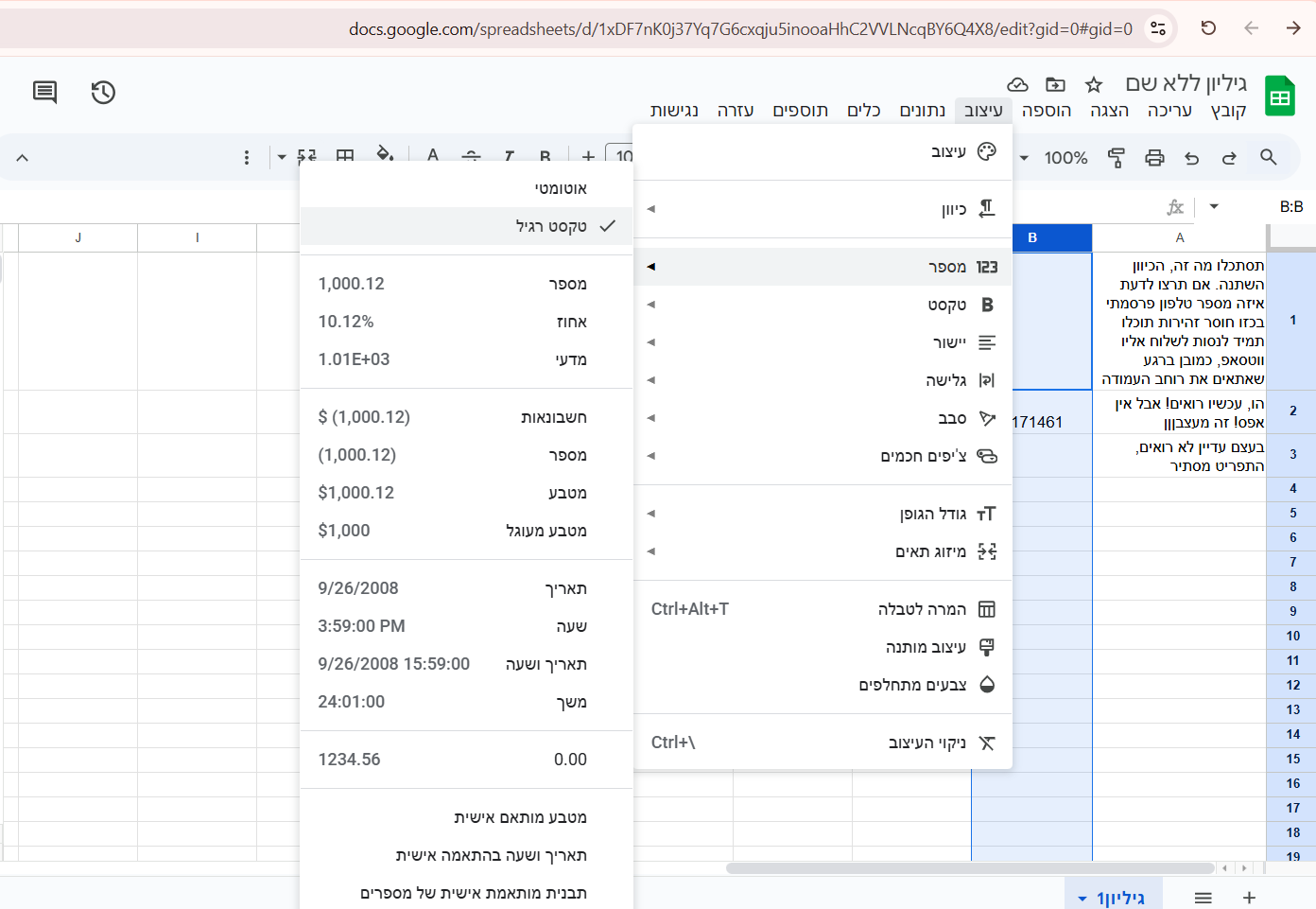Star the spreadsheet document
This screenshot has width=1316, height=909.
[1094, 85]
